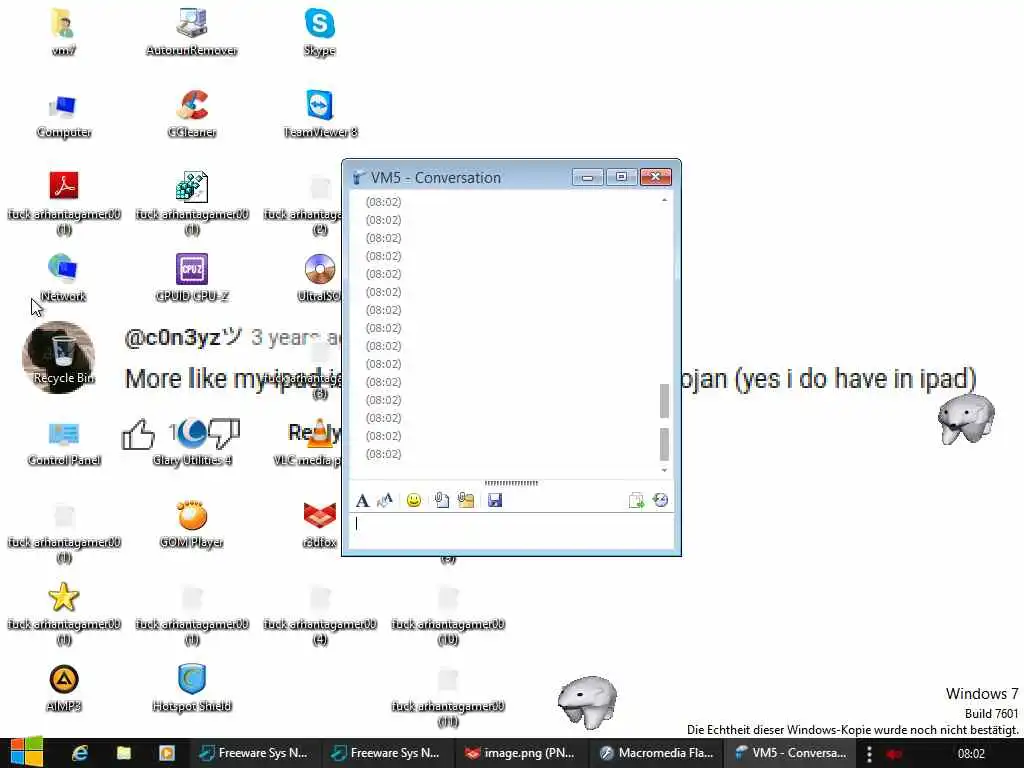Click the conversation scrollbar up arrow
The height and width of the screenshot is (768, 1024).
[x=664, y=200]
